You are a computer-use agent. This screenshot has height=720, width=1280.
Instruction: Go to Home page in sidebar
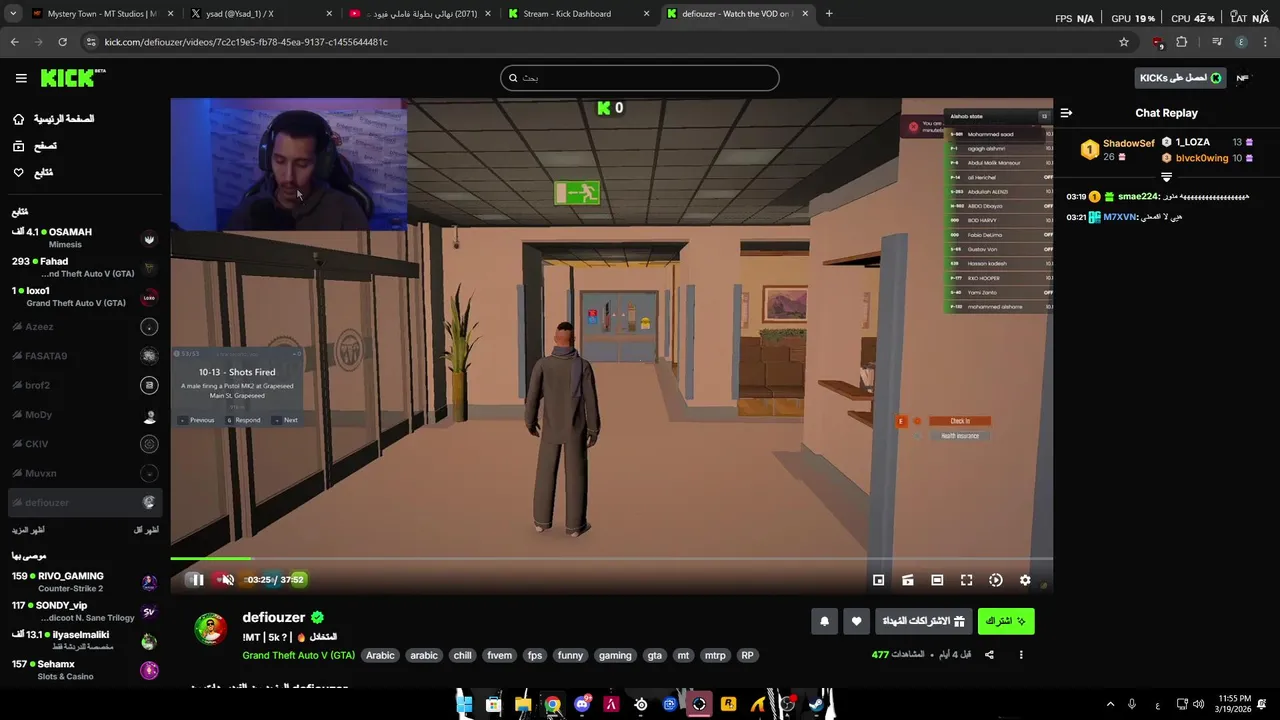pos(55,119)
